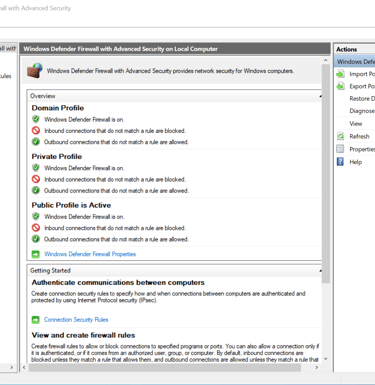Click the Private Profile heading
Image resolution: width=375 pixels, height=385 pixels.
coord(57,157)
